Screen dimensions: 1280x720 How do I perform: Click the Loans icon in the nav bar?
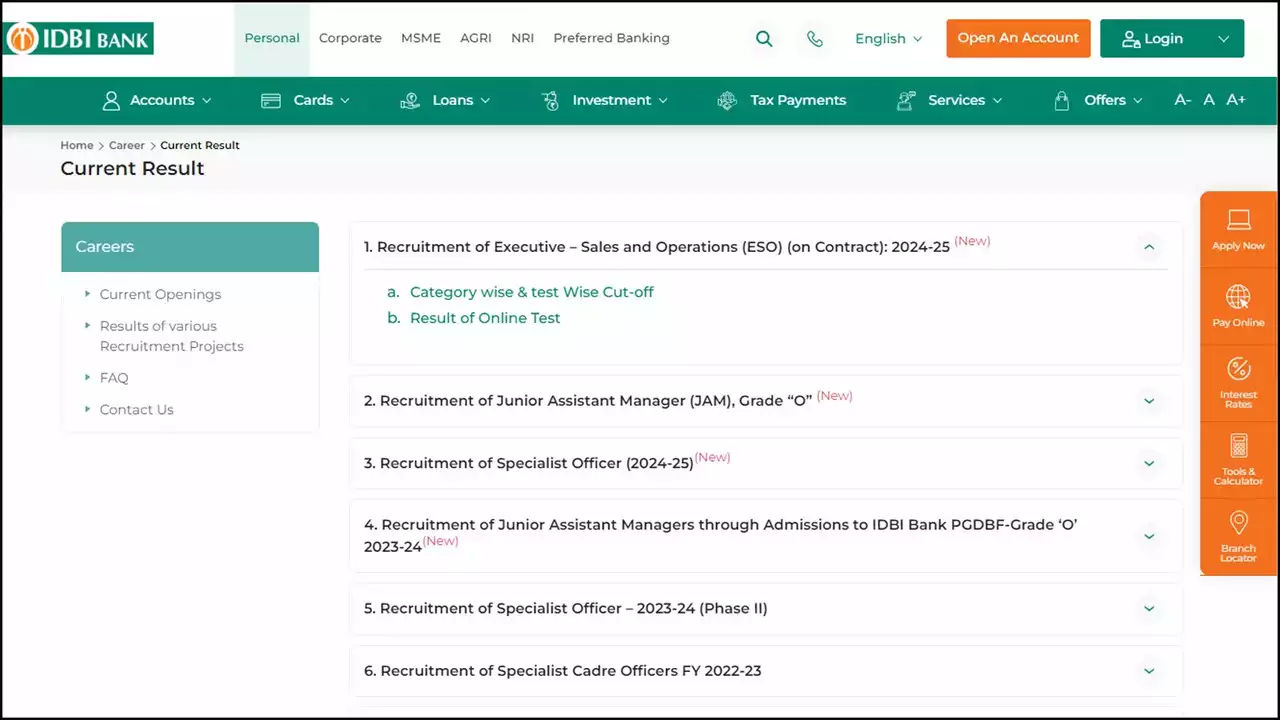tap(409, 100)
